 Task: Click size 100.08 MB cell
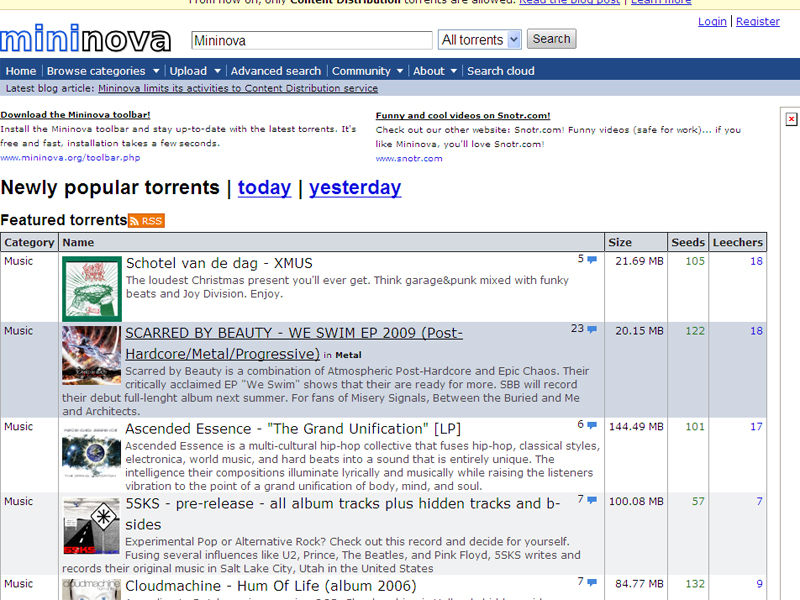[636, 502]
